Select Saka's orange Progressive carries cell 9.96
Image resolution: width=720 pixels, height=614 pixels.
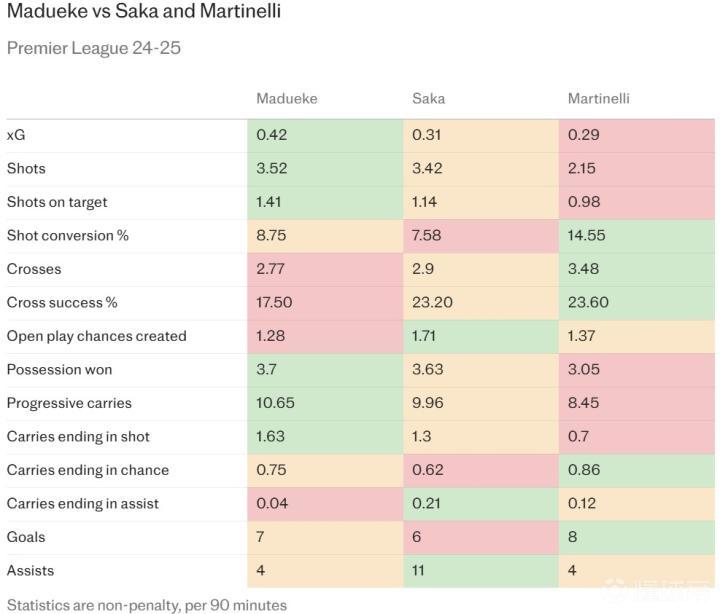(x=481, y=403)
